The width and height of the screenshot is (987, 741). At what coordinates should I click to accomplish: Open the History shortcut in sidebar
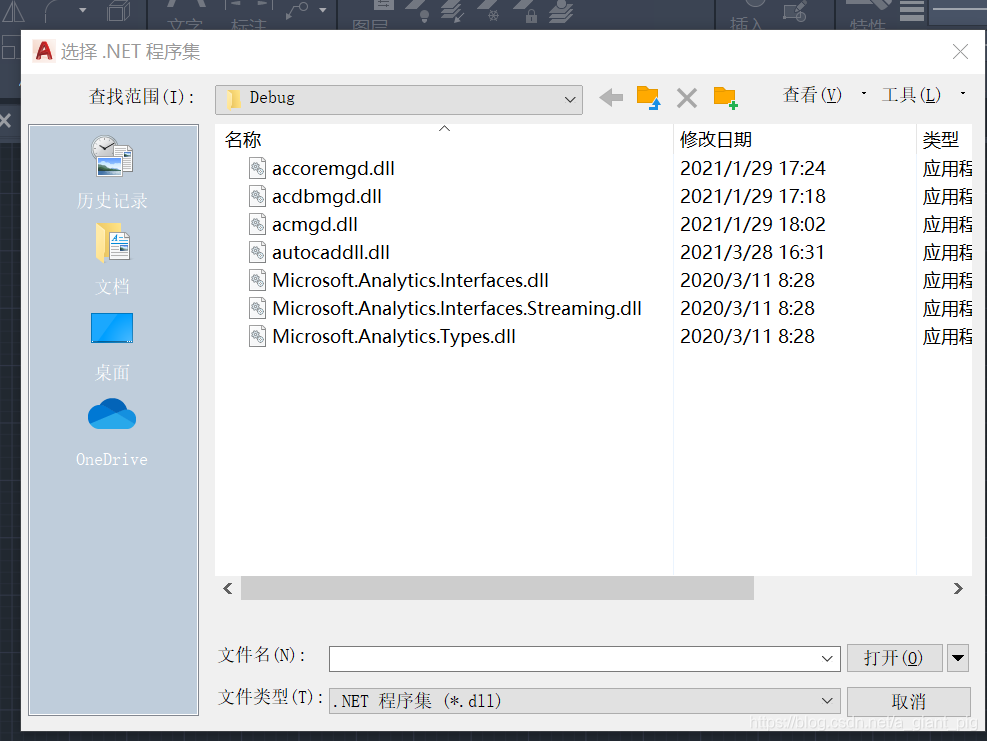[x=112, y=173]
